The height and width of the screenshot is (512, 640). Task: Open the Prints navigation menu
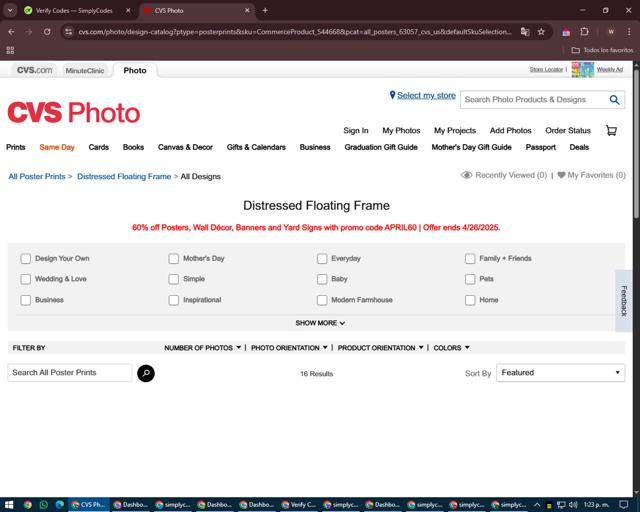pos(16,147)
